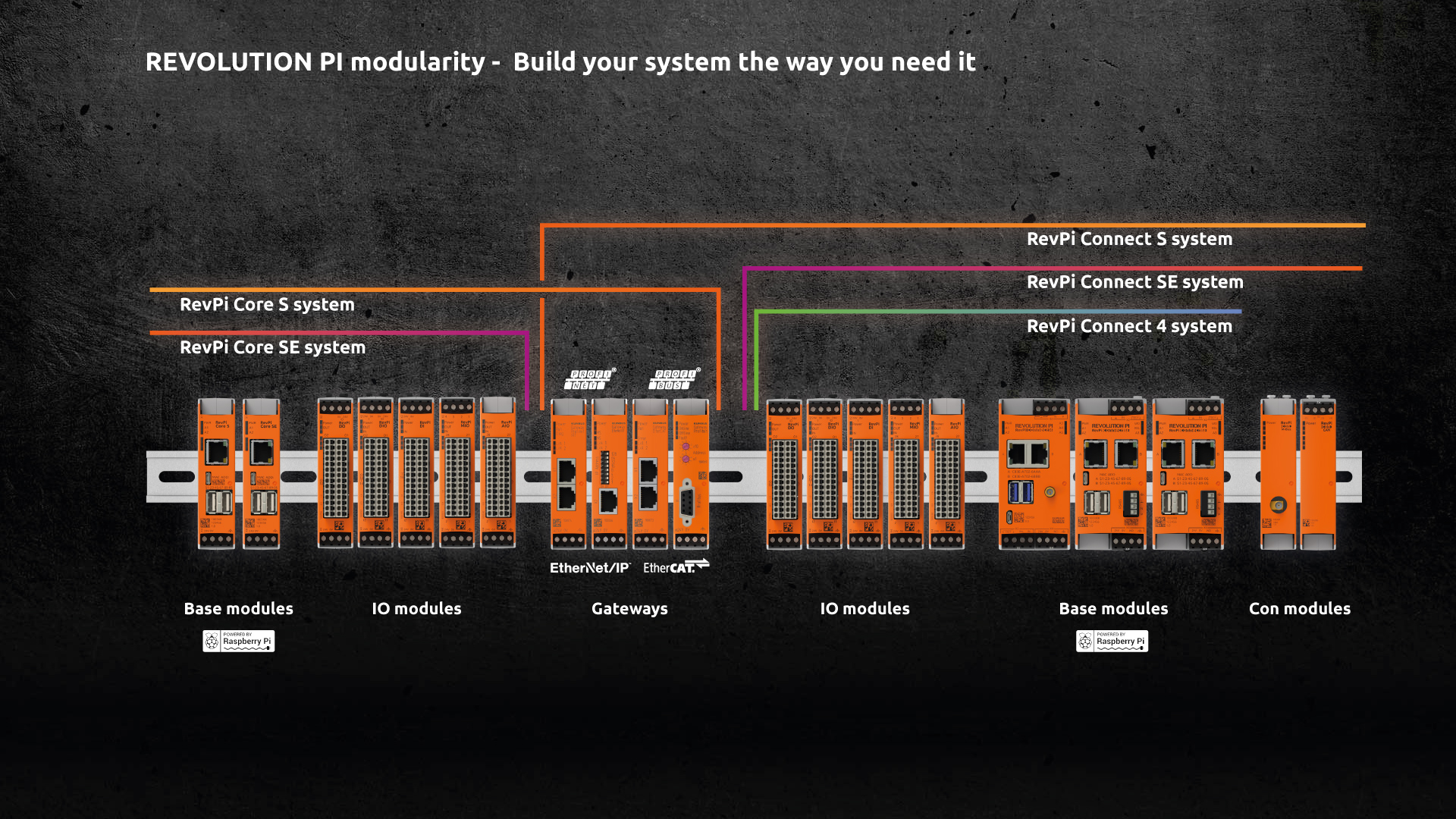Click the RevPi Connect SE system label
Image resolution: width=1456 pixels, height=819 pixels.
pyautogui.click(x=1134, y=282)
